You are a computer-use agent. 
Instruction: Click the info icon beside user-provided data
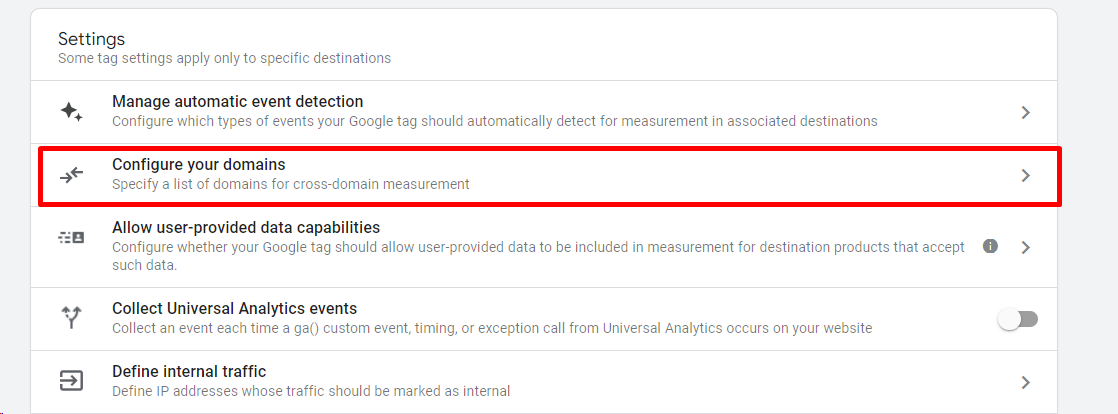pos(990,247)
